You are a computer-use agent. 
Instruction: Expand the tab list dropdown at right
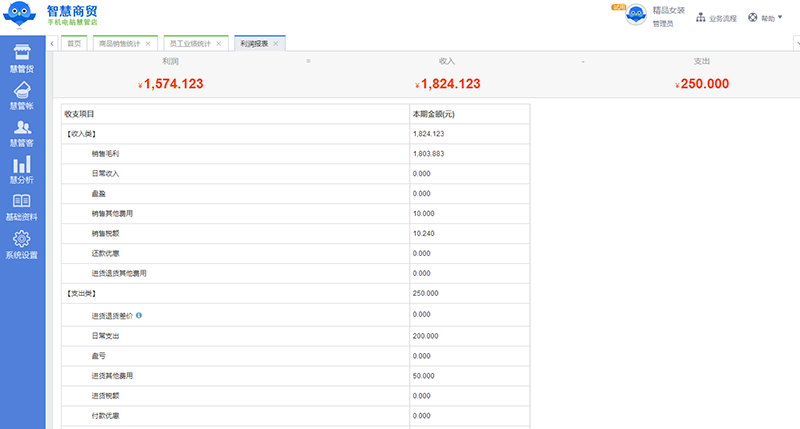[795, 44]
